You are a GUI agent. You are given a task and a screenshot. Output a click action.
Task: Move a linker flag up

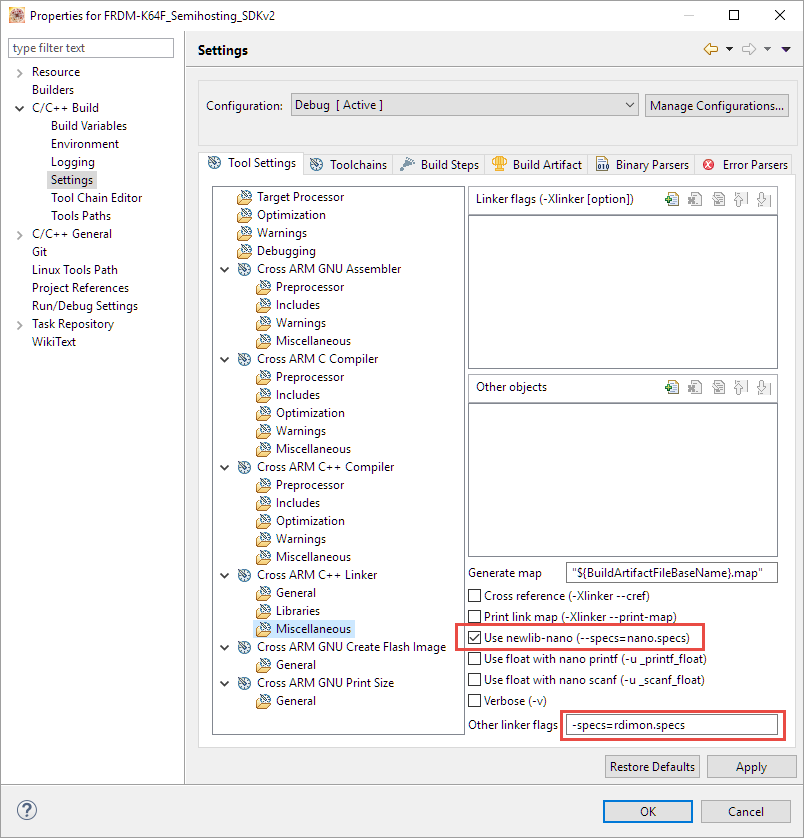point(743,199)
